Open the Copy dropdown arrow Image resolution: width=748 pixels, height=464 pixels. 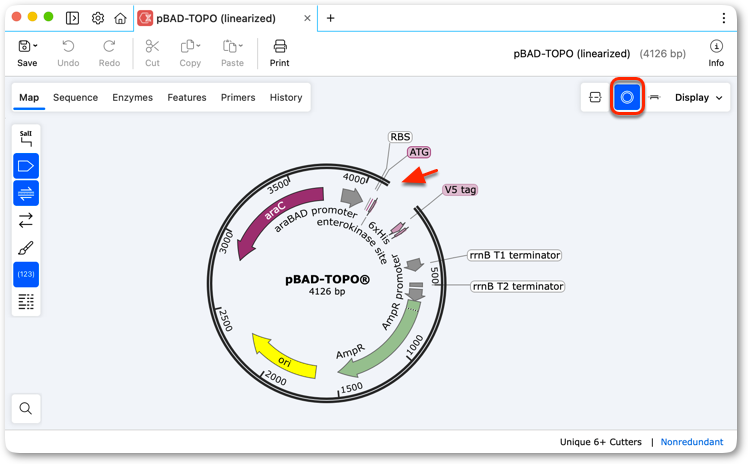[198, 46]
